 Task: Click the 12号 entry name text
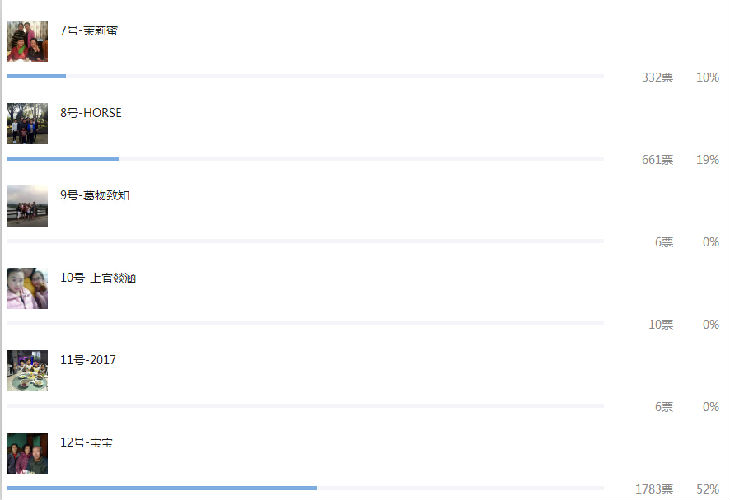click(x=86, y=442)
